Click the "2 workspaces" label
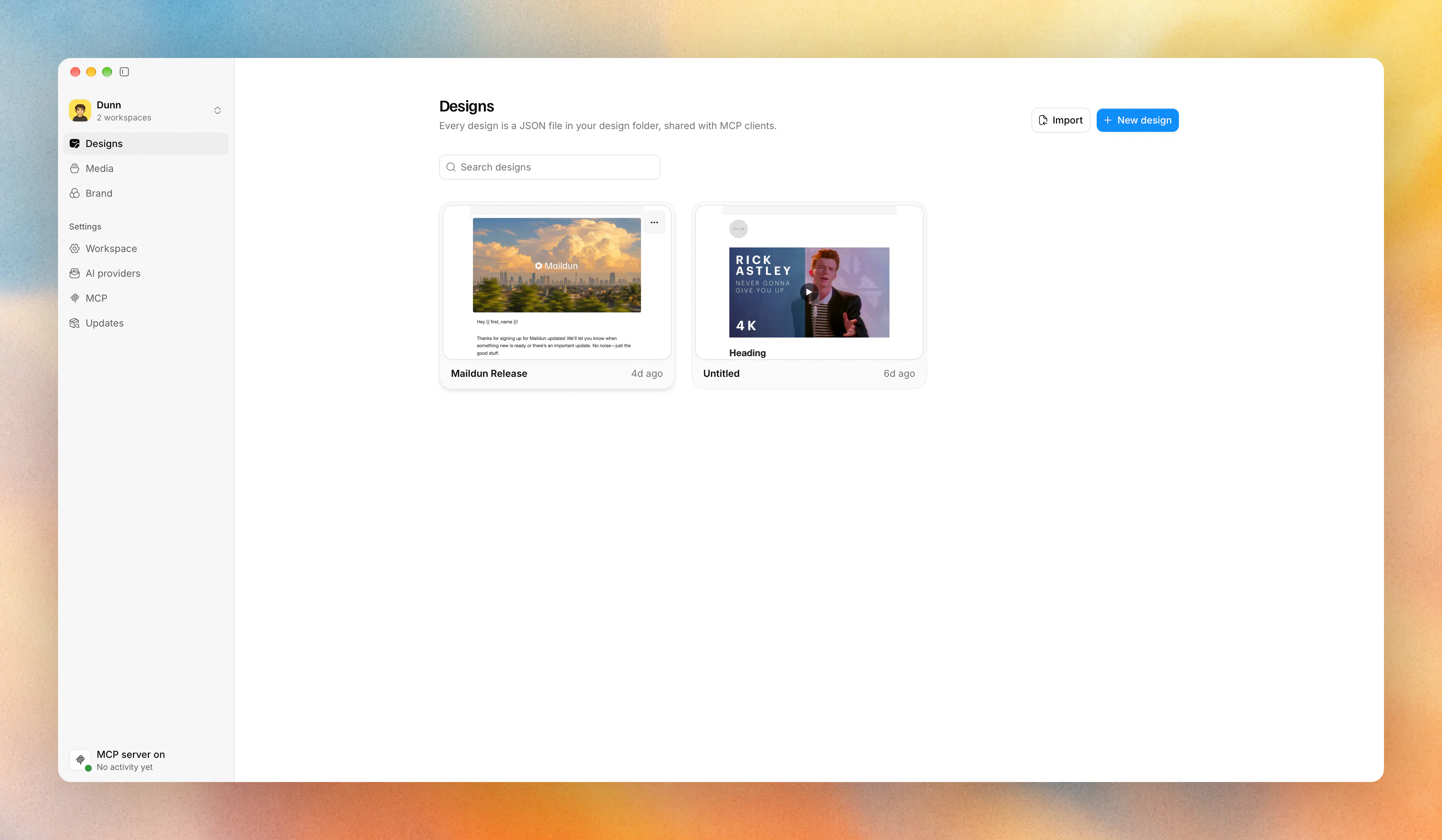 point(124,117)
